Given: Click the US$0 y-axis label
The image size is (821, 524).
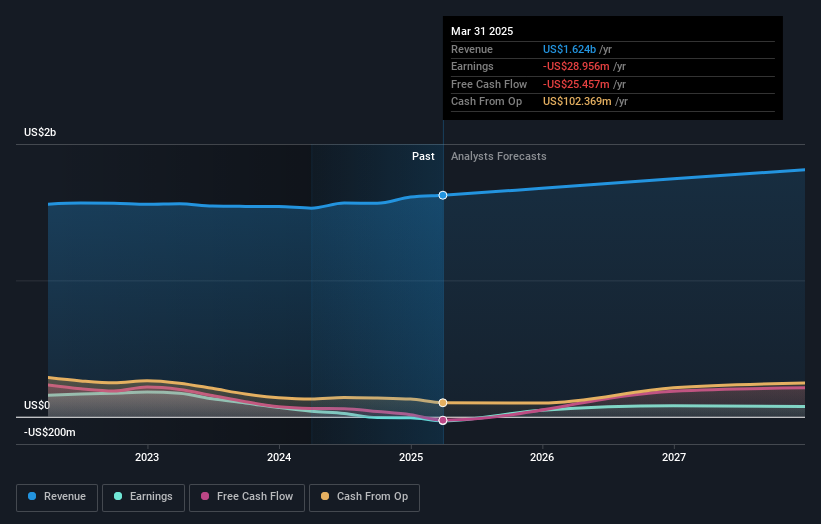Looking at the screenshot, I should pyautogui.click(x=37, y=405).
